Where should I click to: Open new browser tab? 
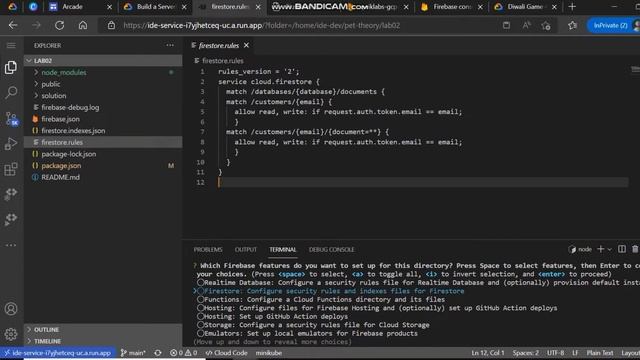coord(572,7)
